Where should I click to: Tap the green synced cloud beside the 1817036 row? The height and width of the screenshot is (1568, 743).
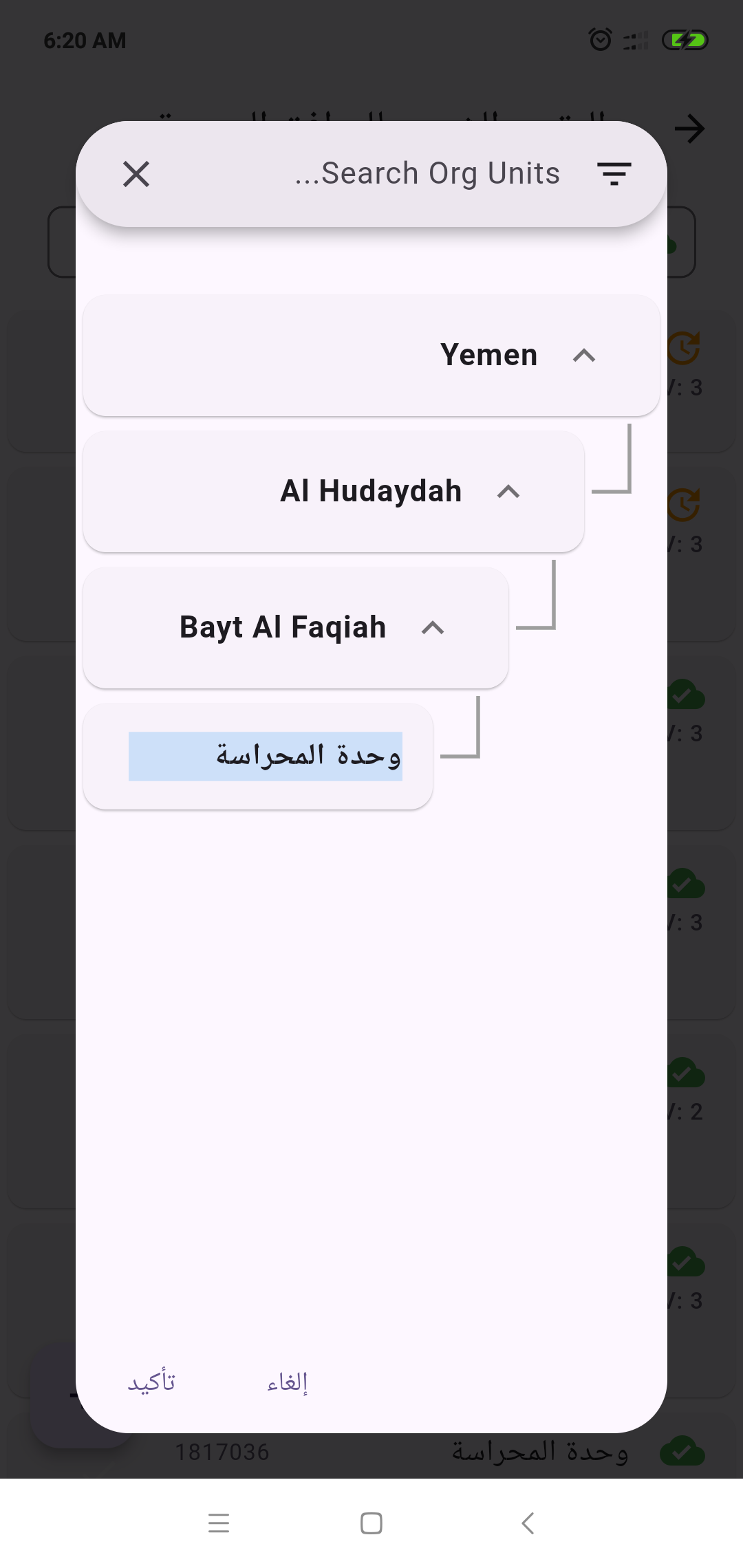pos(682,1451)
